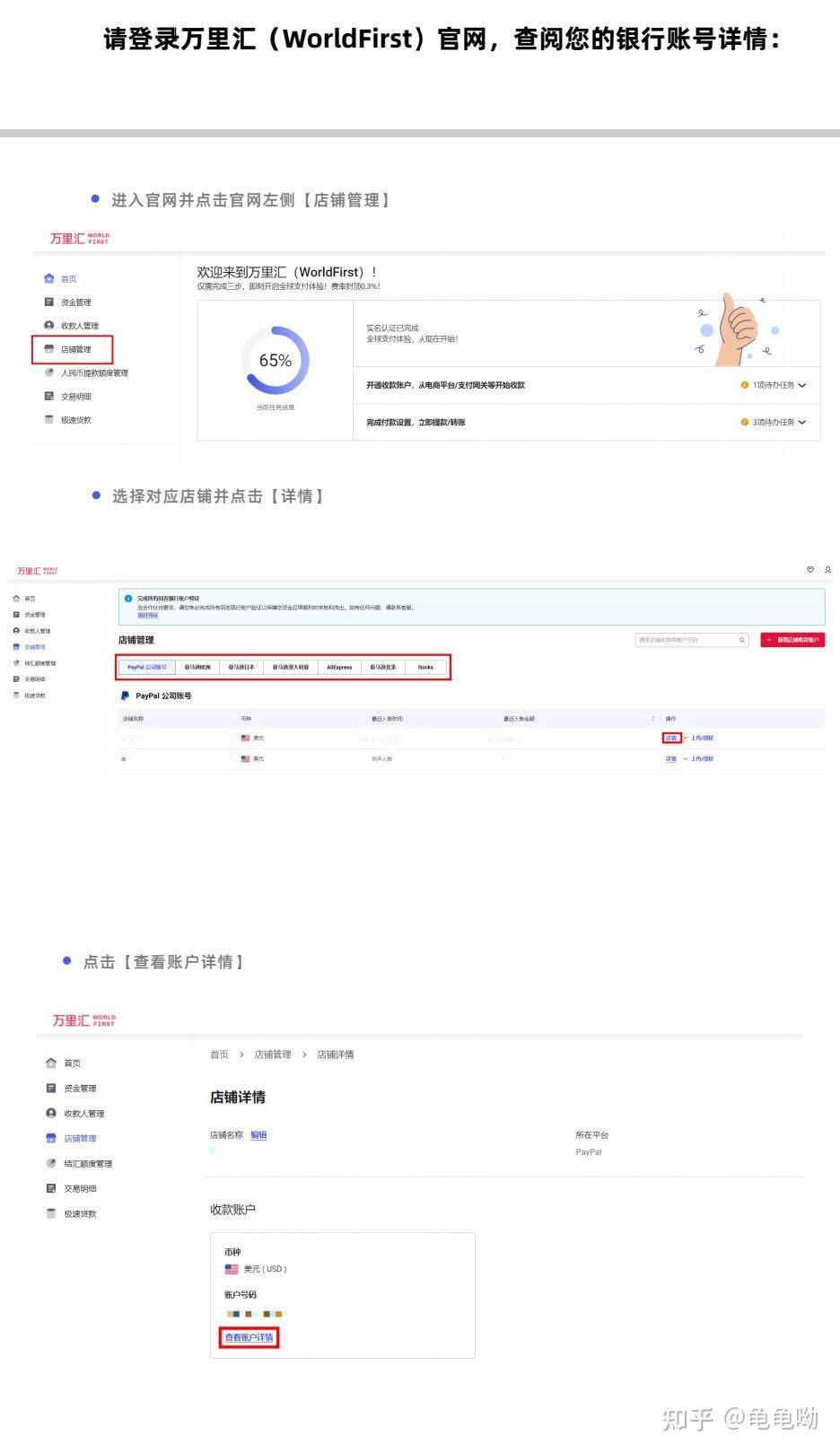This screenshot has height=1453, width=840.
Task: Click the PayPal value under 所在平台
Action: [x=589, y=1152]
